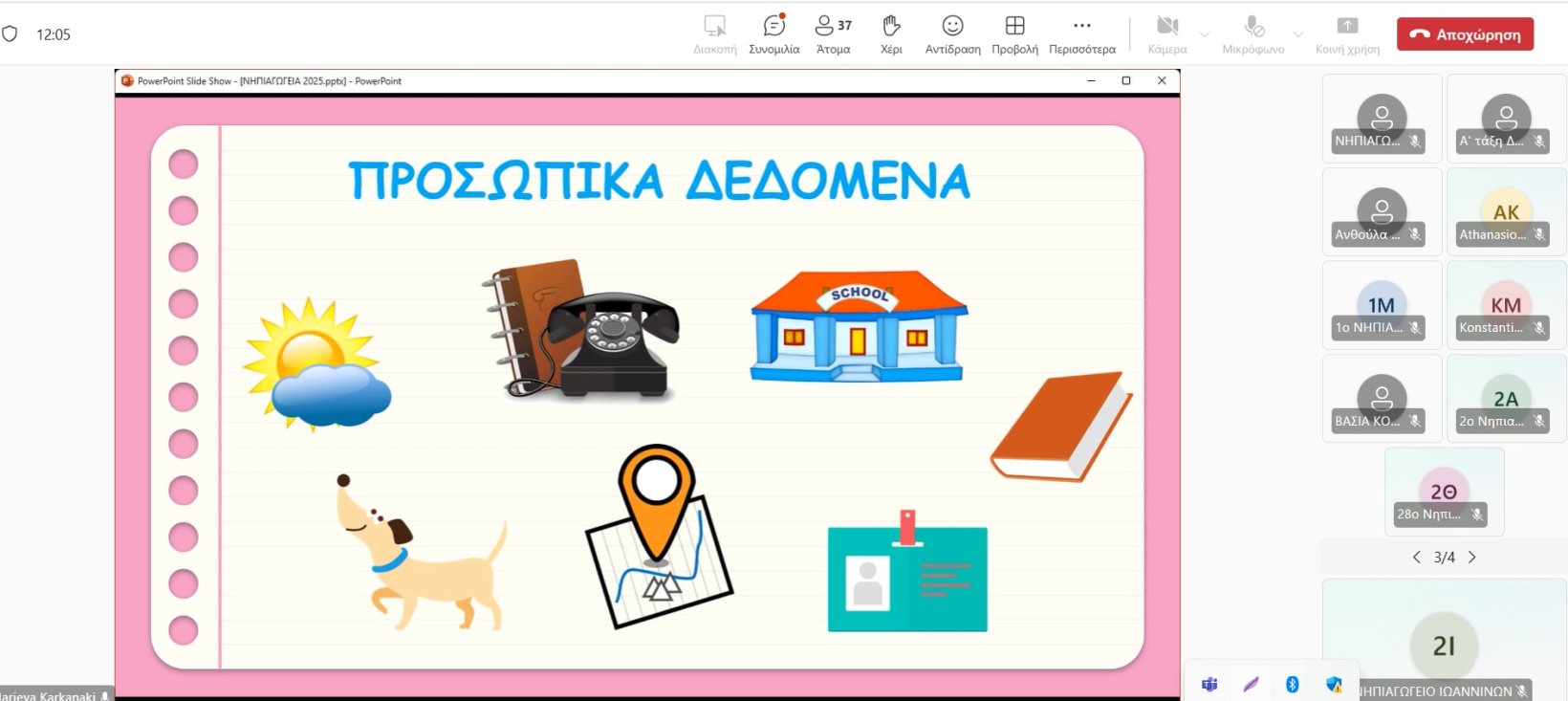This screenshot has height=701, width=1568.
Task: Go to next participants page
Action: pyautogui.click(x=1472, y=558)
